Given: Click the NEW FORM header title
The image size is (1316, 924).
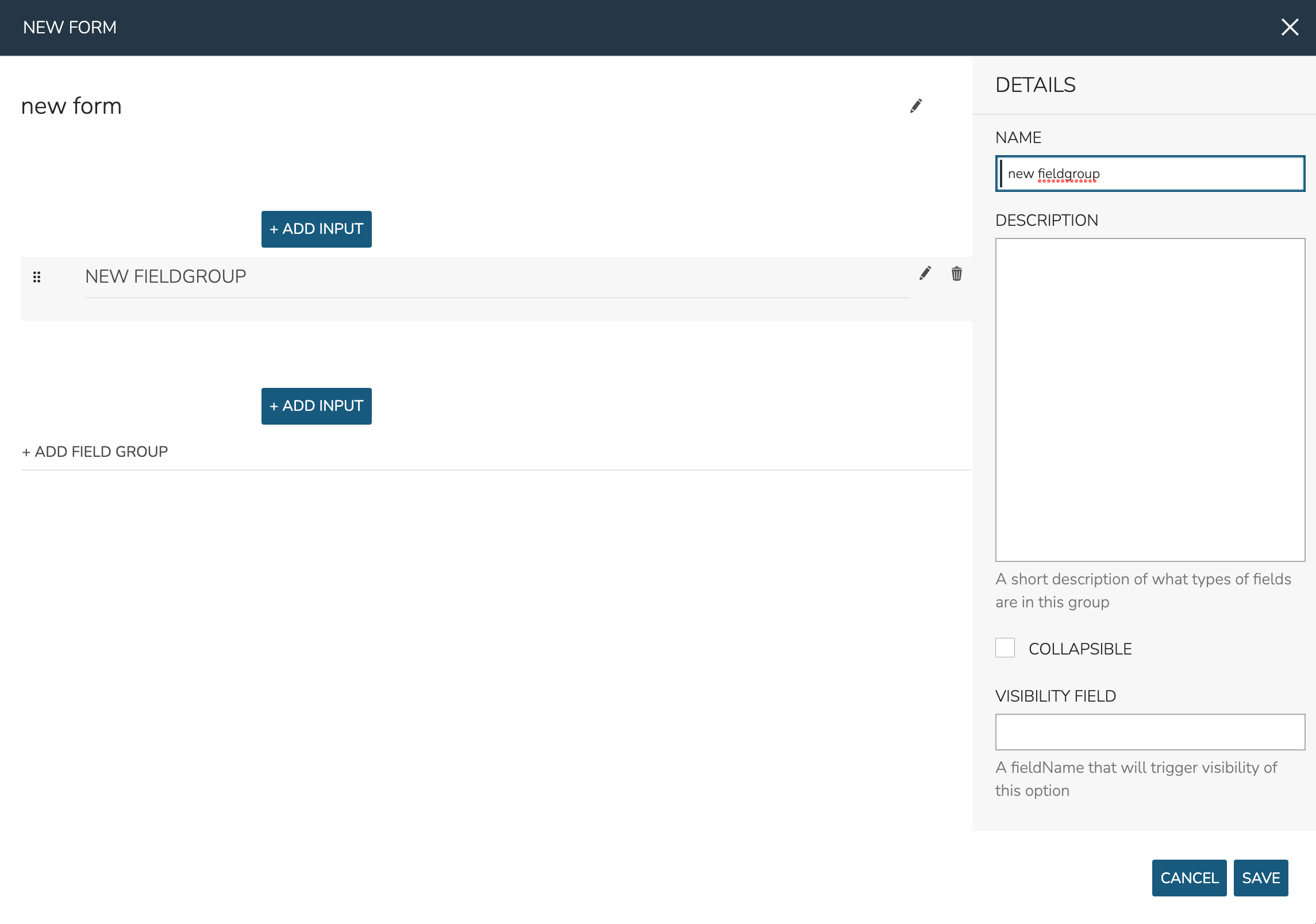Looking at the screenshot, I should tap(70, 28).
